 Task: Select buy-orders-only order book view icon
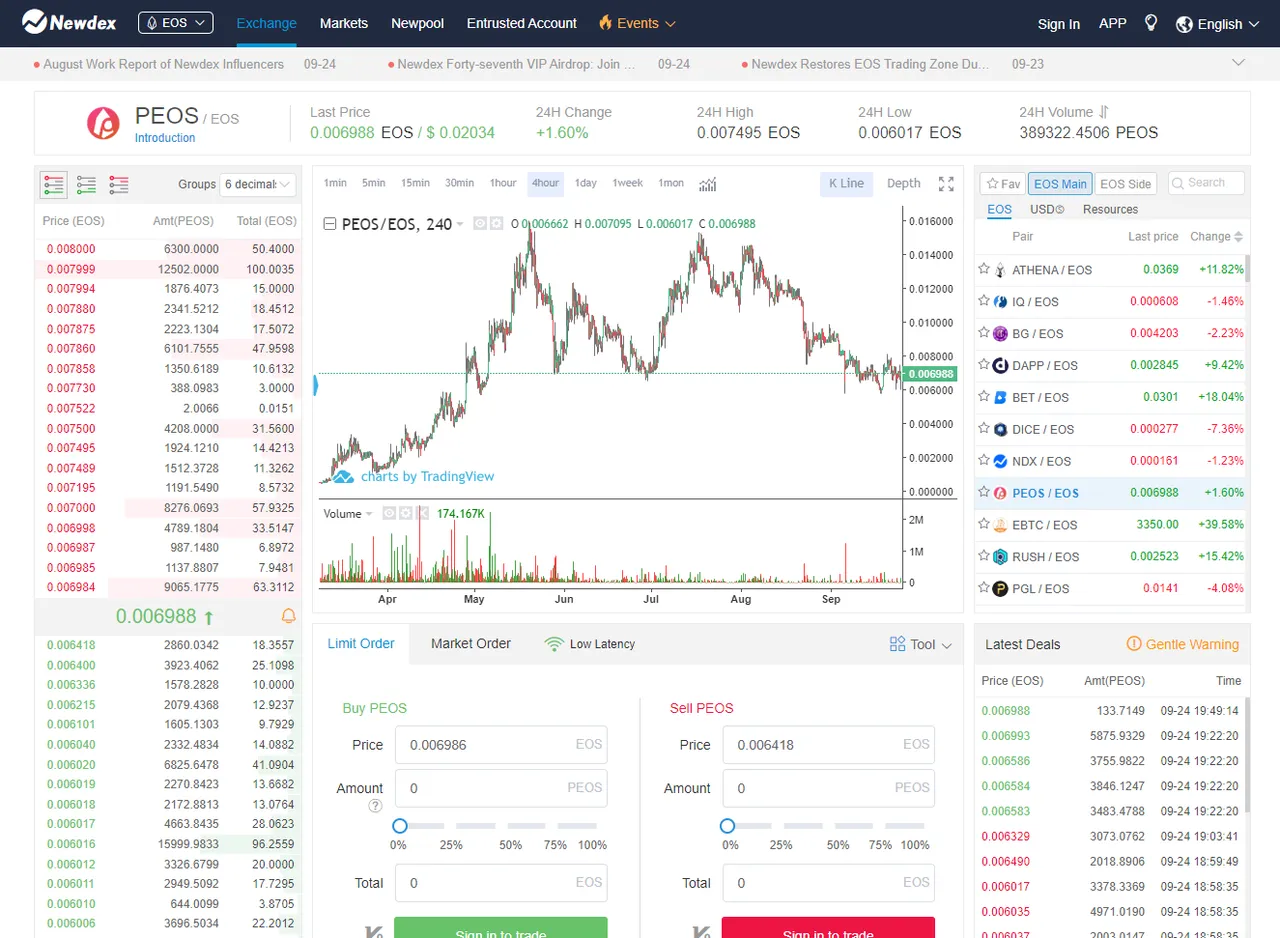(87, 184)
